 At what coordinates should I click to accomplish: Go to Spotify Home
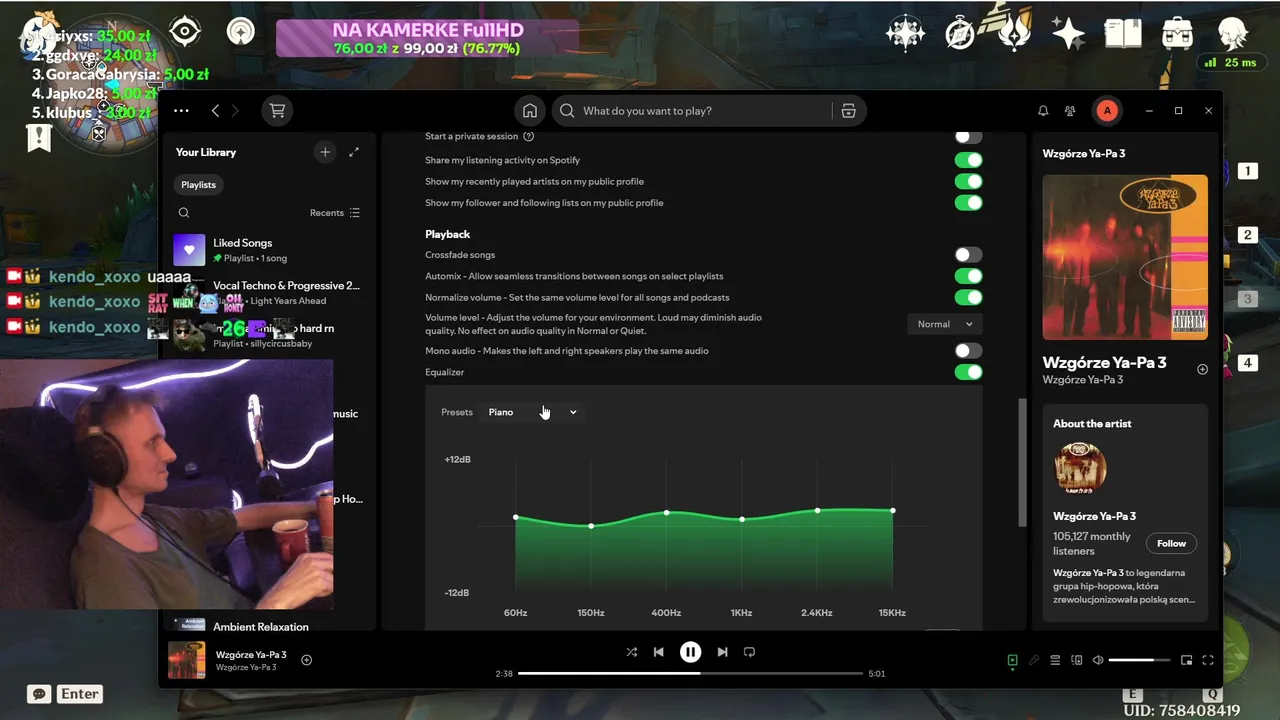pyautogui.click(x=530, y=111)
